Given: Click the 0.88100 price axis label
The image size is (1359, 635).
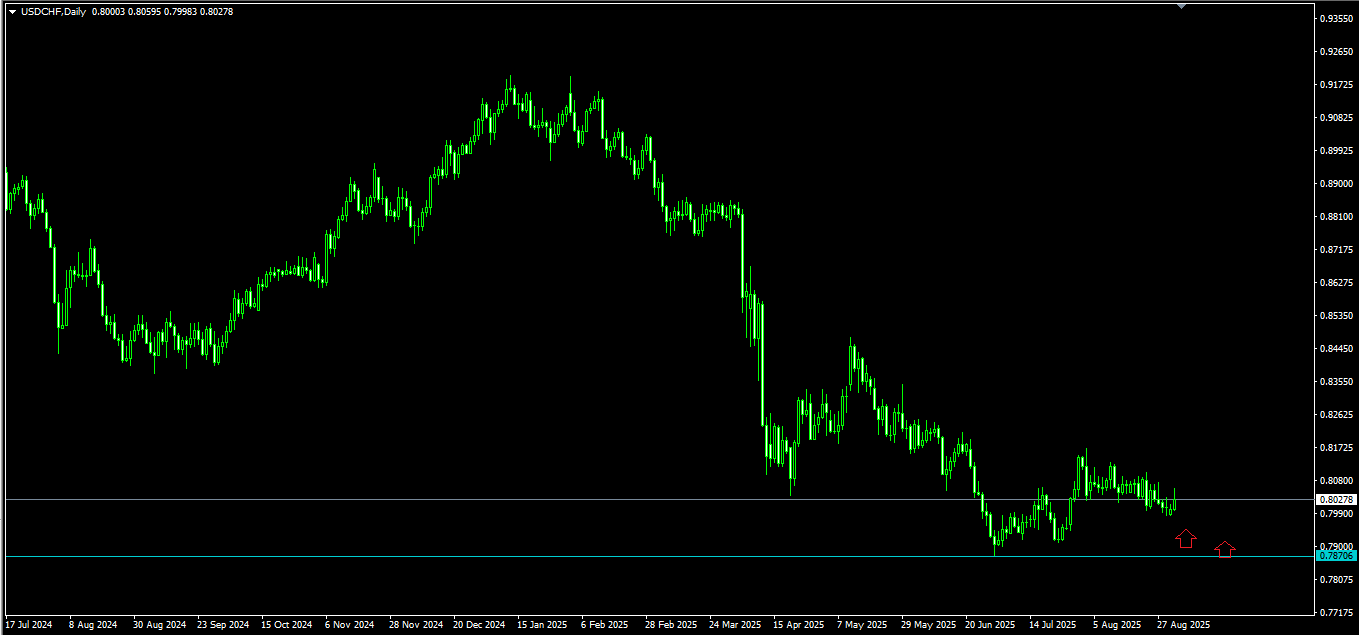Looking at the screenshot, I should [1337, 216].
